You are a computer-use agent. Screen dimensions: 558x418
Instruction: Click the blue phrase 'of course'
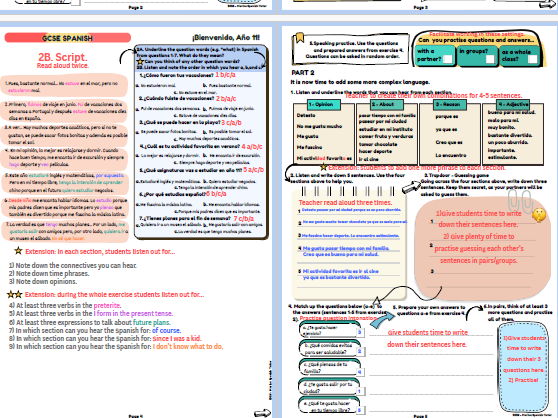tap(166, 330)
